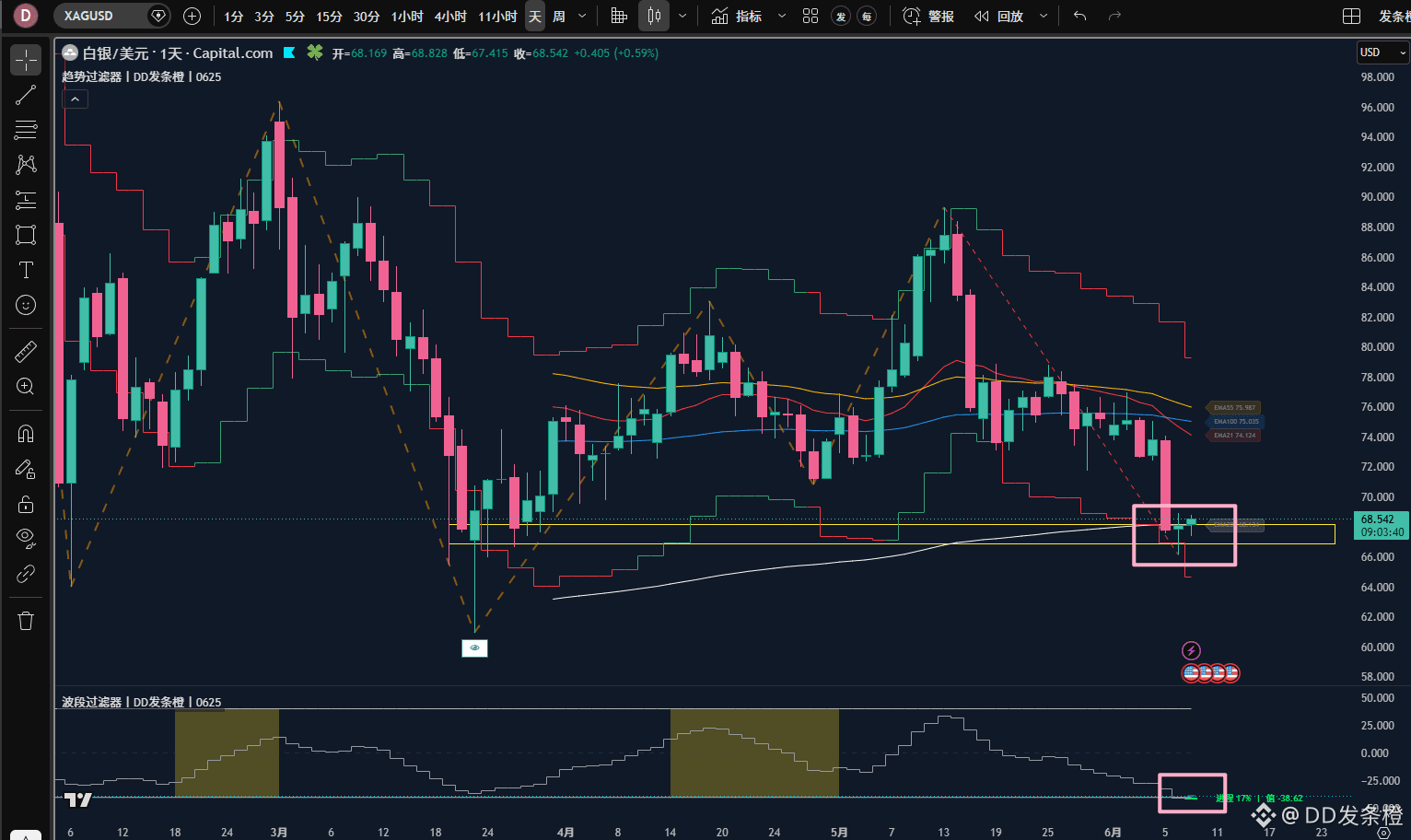Switch to the 1小时 timeframe
Screen dimensions: 1411x840
tap(407, 17)
